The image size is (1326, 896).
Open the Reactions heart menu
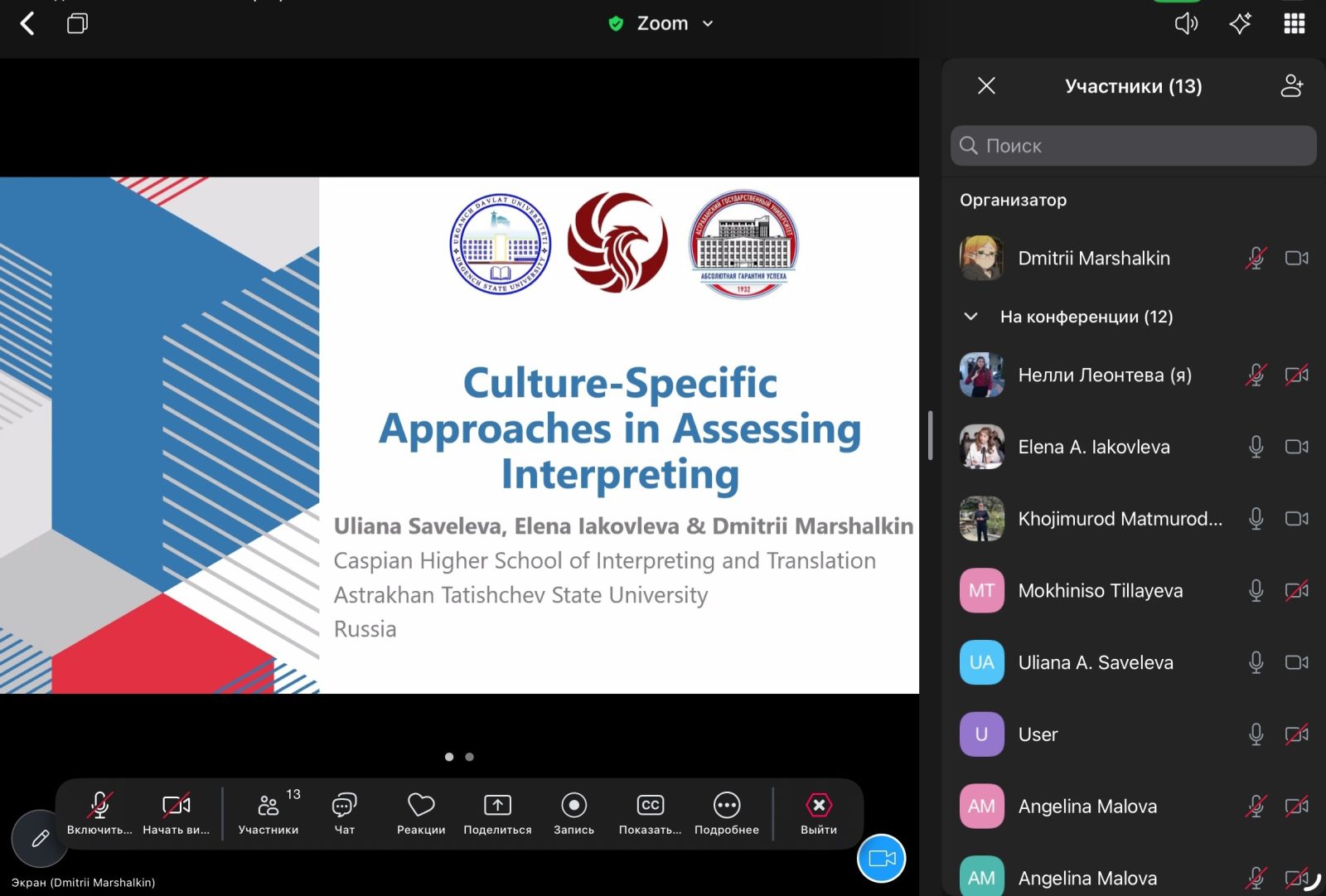(x=420, y=813)
